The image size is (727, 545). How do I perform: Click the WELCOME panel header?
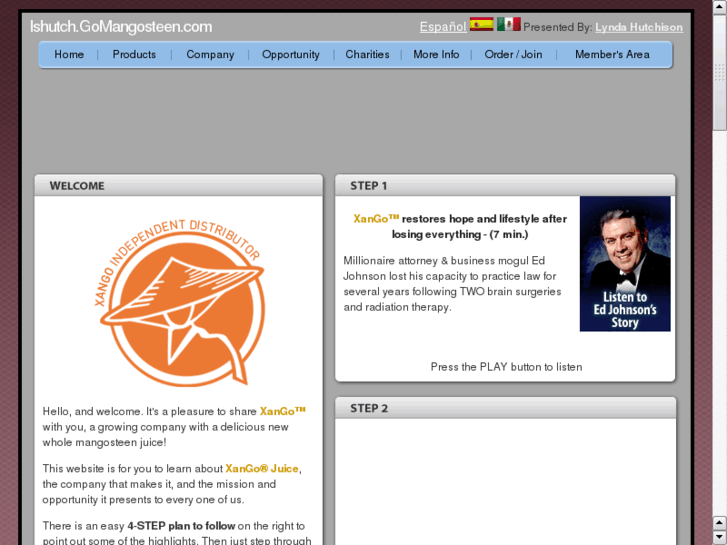179,186
